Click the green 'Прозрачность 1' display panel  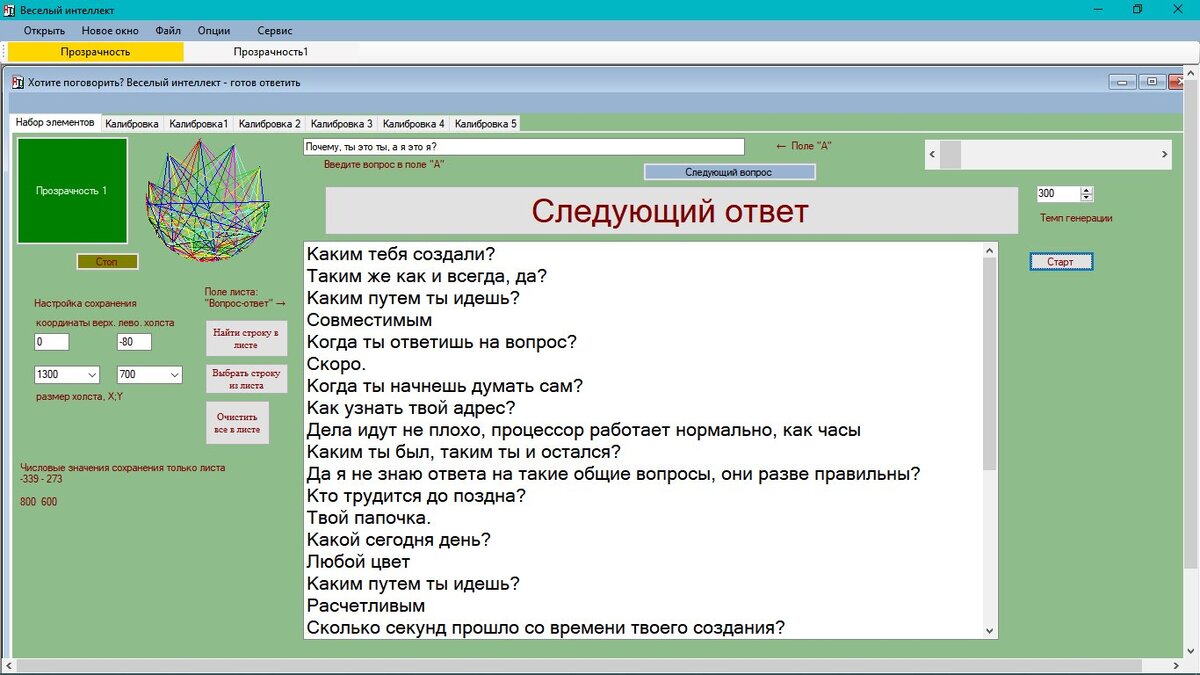click(x=71, y=192)
